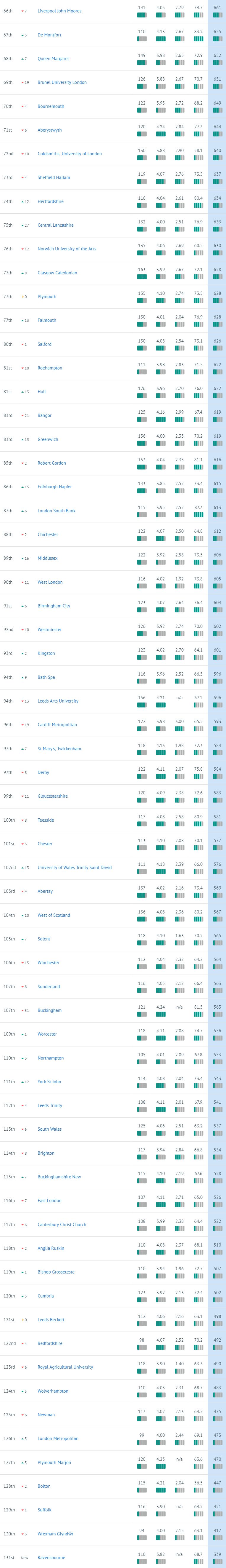Screen dimensions: 226x1568
Task: Click the up arrow in Hertfordshire's row
Action: pyautogui.click(x=22, y=201)
